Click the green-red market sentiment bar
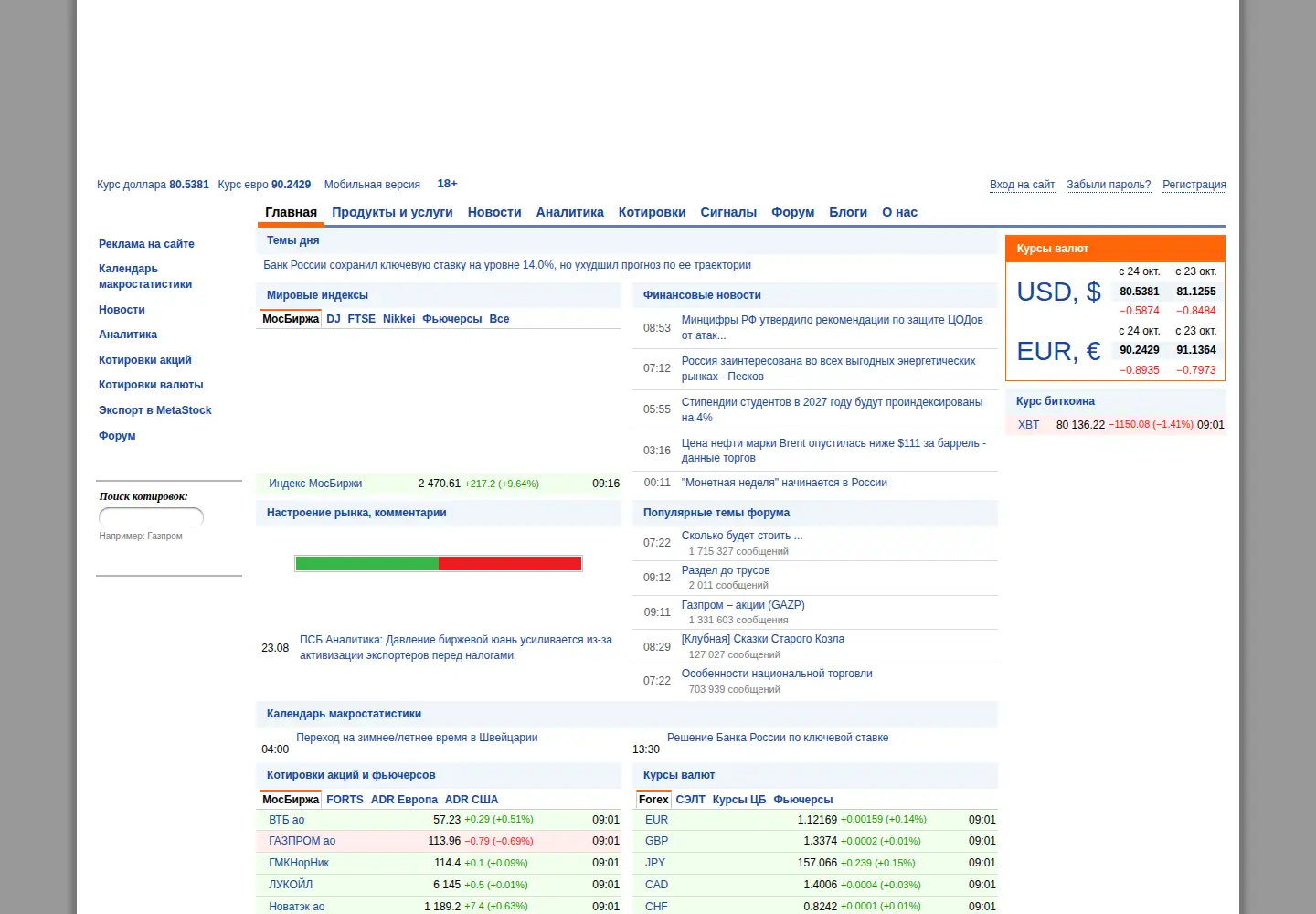 (439, 564)
